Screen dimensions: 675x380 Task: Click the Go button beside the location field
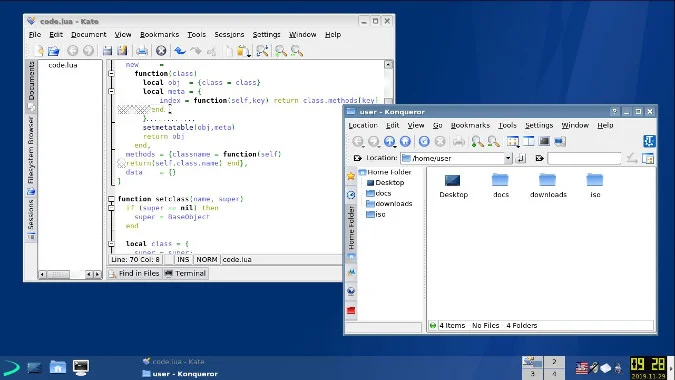(520, 158)
